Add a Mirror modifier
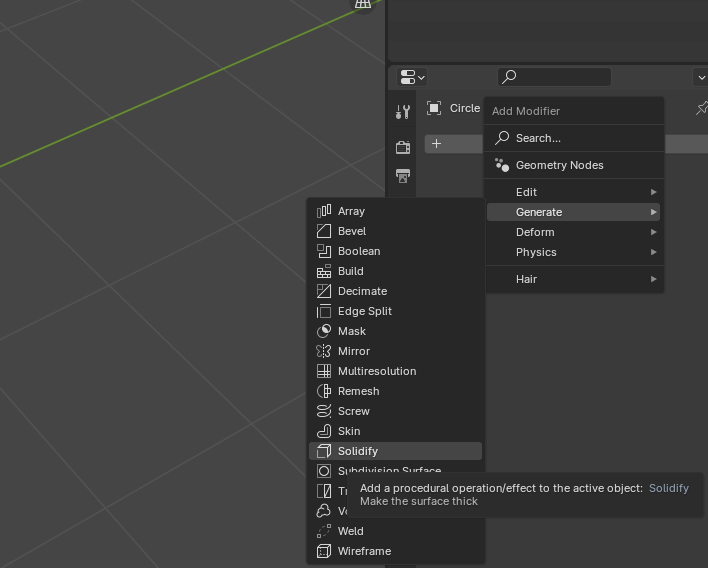This screenshot has width=708, height=568. [396, 351]
